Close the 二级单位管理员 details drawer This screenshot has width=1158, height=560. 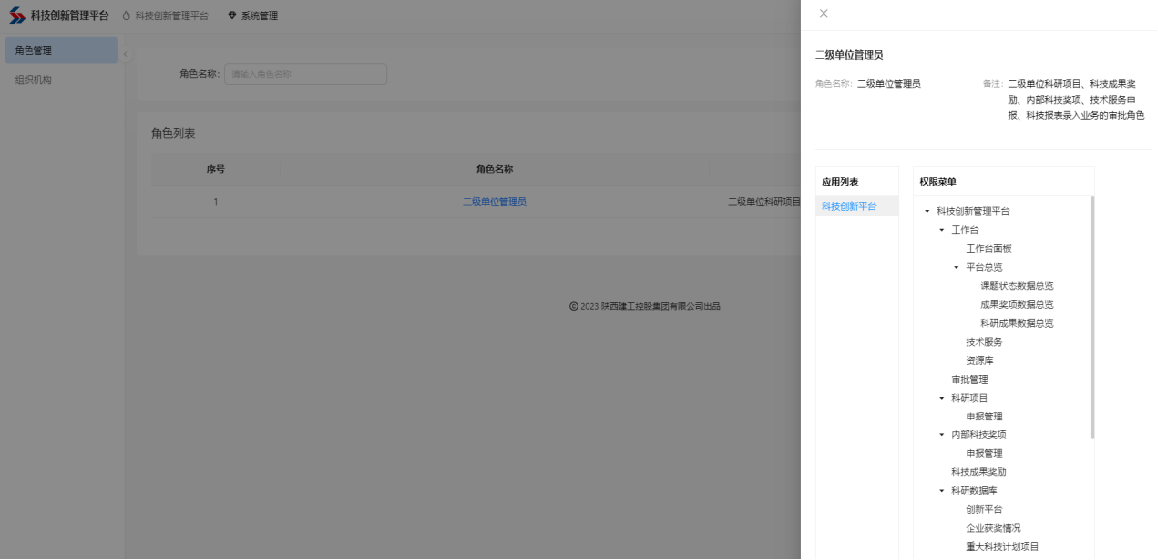pyautogui.click(x=823, y=13)
